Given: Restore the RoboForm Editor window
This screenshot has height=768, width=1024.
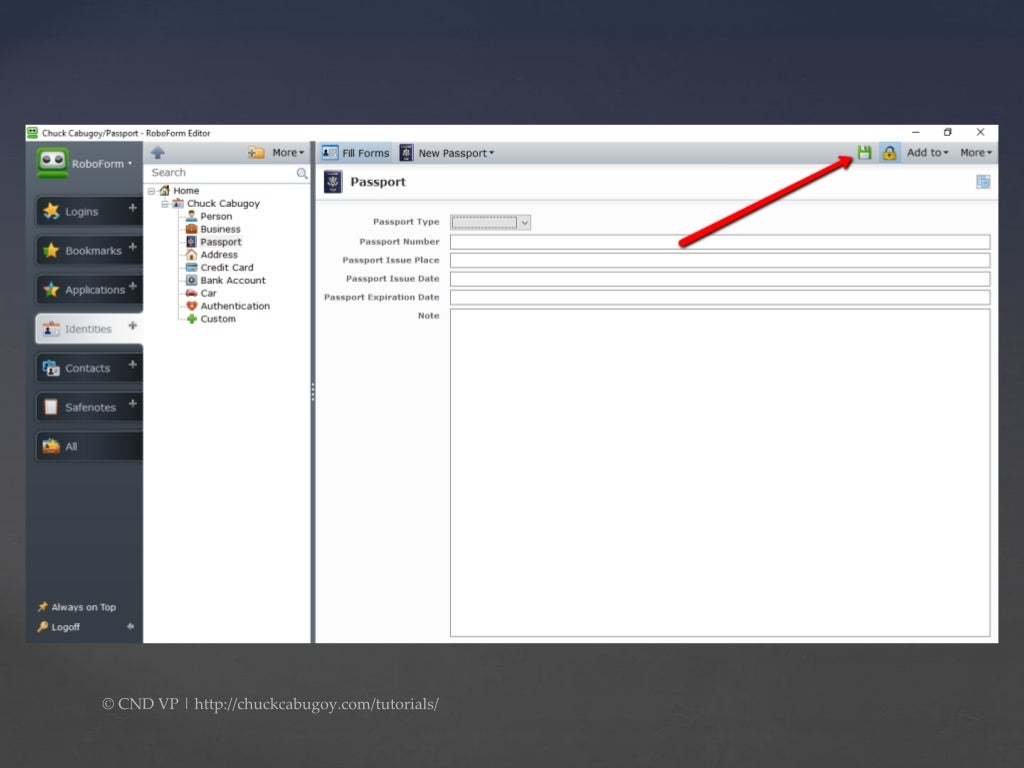Looking at the screenshot, I should (948, 133).
